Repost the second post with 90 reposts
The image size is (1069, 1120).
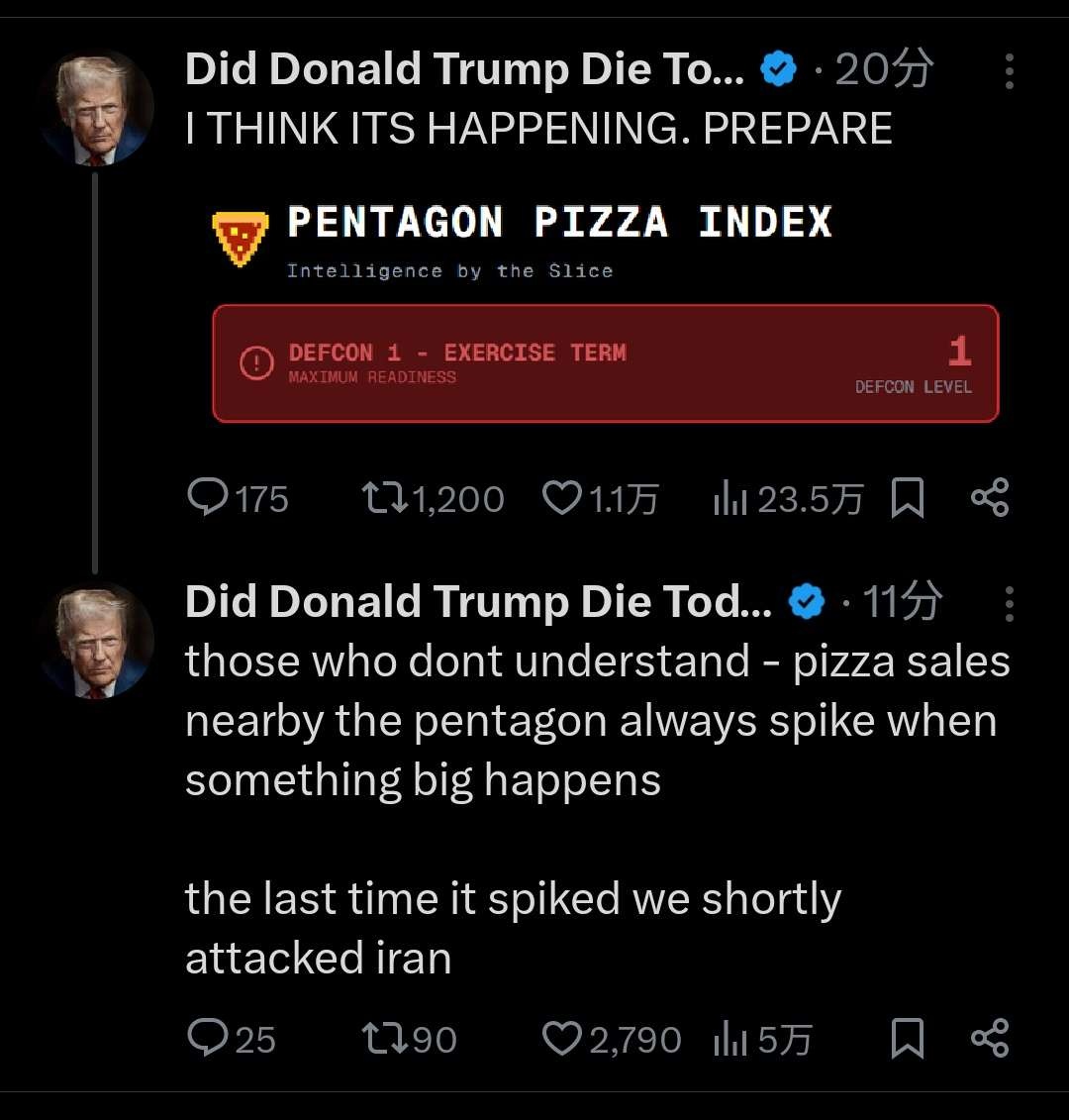384,1038
